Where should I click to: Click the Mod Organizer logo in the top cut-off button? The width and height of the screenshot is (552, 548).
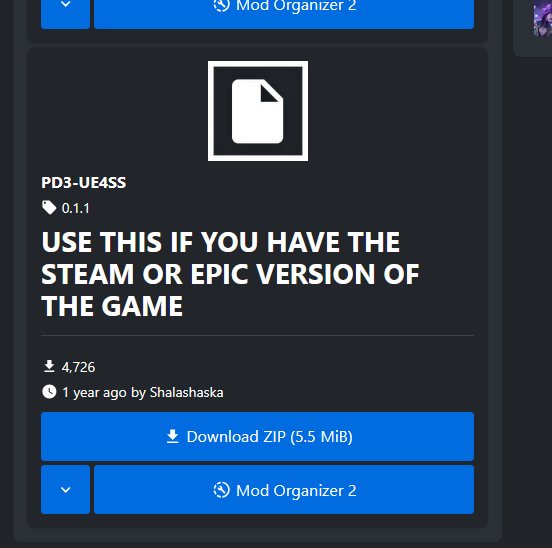221,6
